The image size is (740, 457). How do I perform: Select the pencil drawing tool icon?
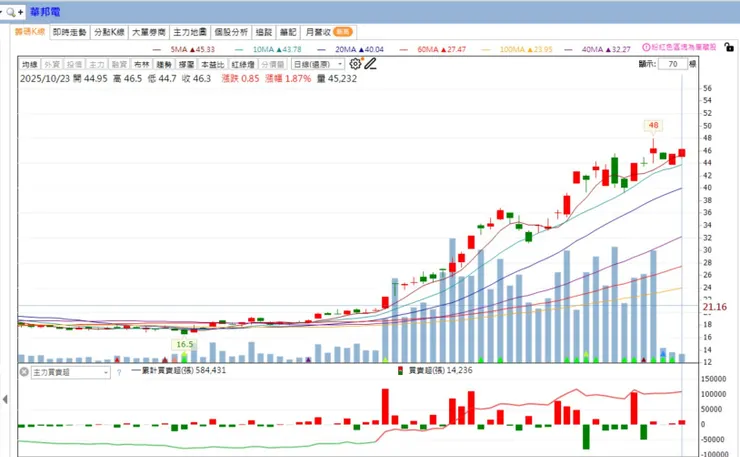coord(370,64)
